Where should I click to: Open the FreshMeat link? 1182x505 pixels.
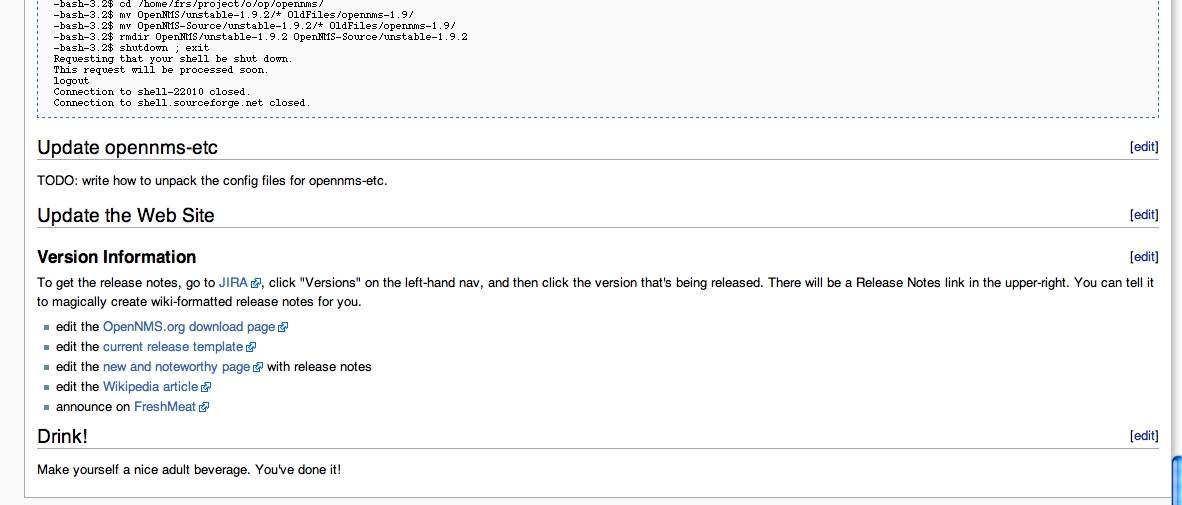point(164,407)
